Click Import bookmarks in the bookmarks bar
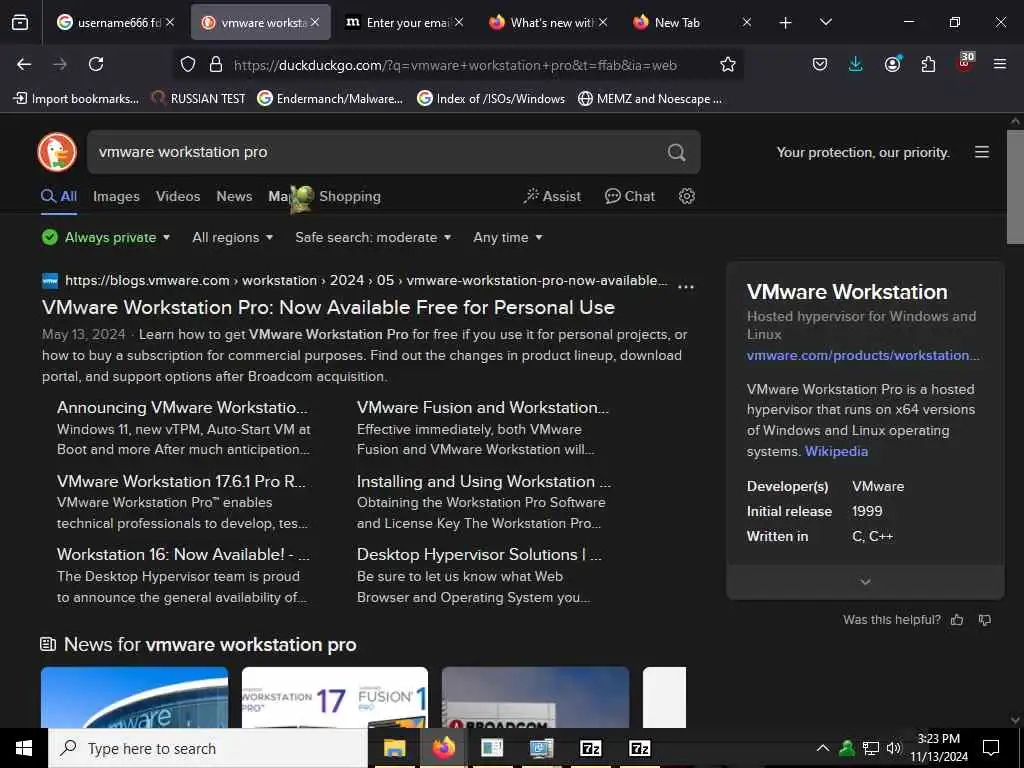Screen dimensions: 1024x768 pos(76,99)
